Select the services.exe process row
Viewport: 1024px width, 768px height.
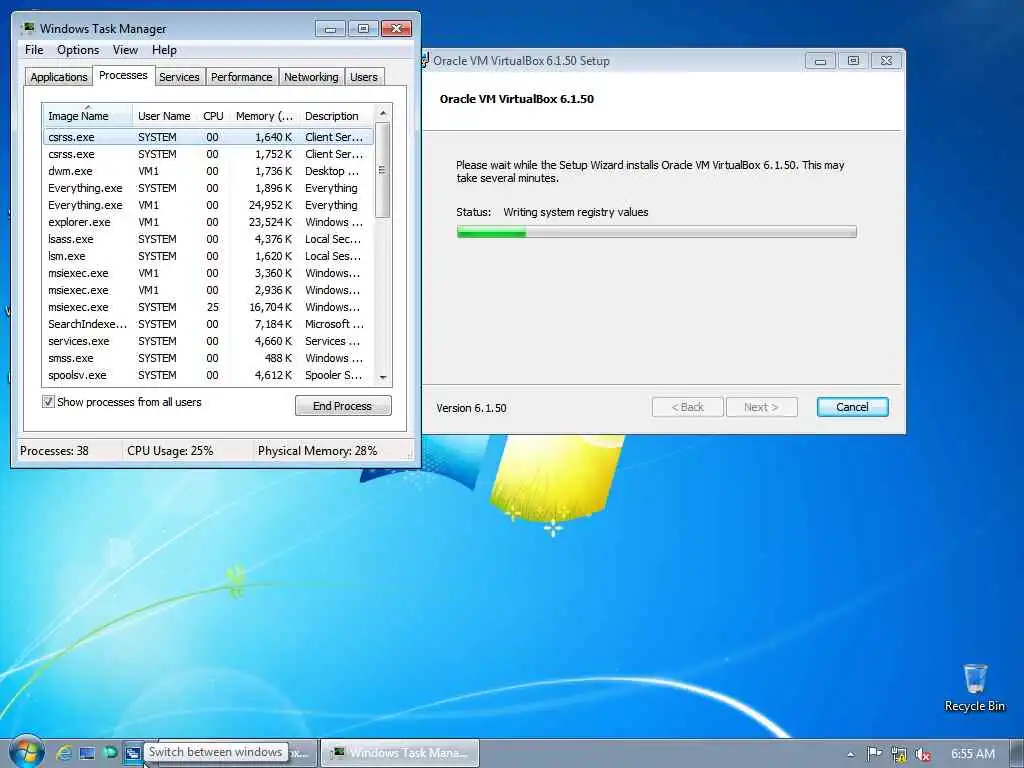pos(208,341)
